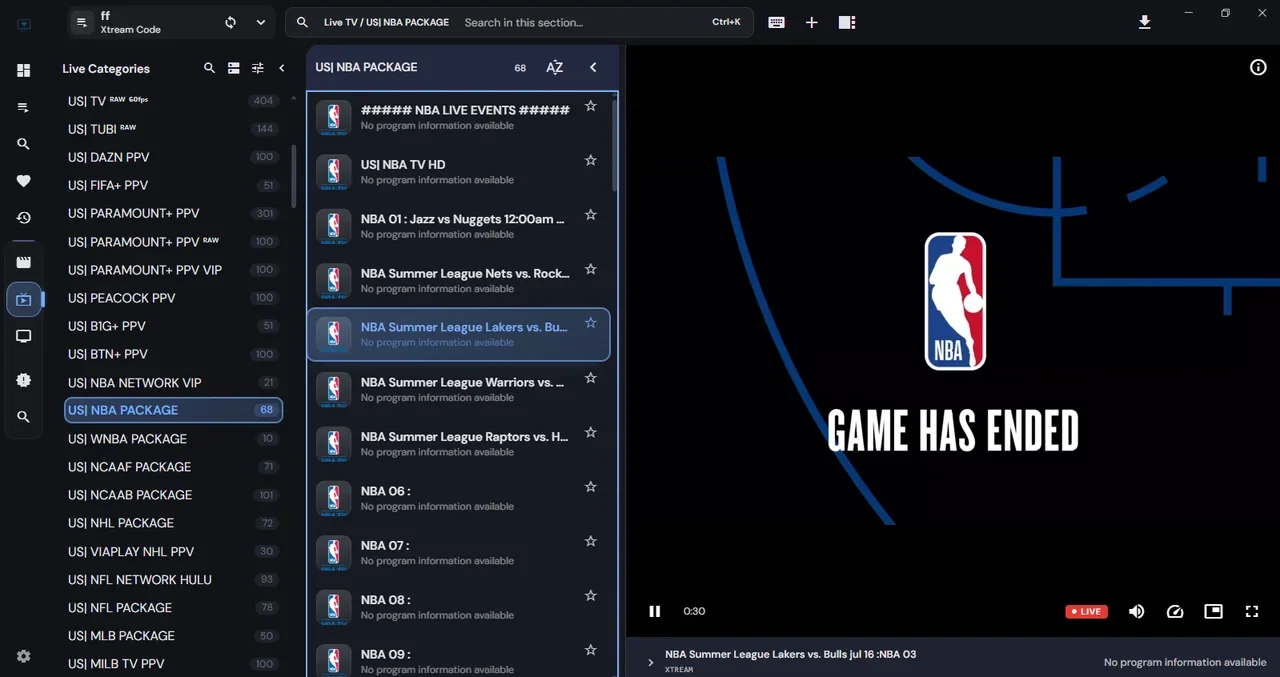Pause the live stream
The width and height of the screenshot is (1280, 677).
[654, 611]
